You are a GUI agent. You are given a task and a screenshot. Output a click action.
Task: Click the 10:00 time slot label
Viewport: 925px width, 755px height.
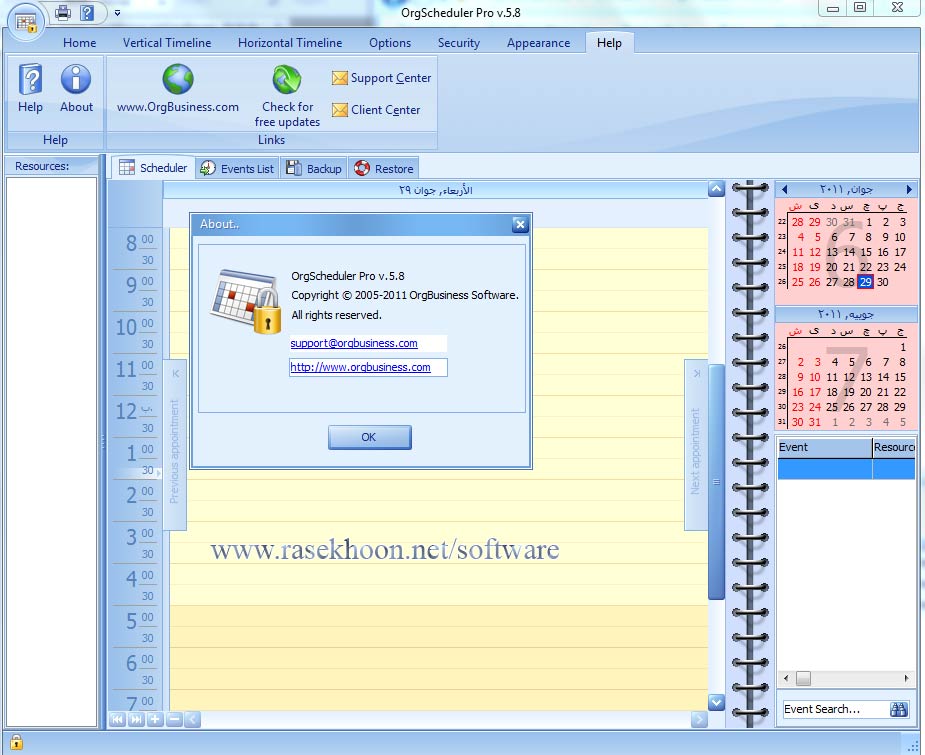(135, 326)
